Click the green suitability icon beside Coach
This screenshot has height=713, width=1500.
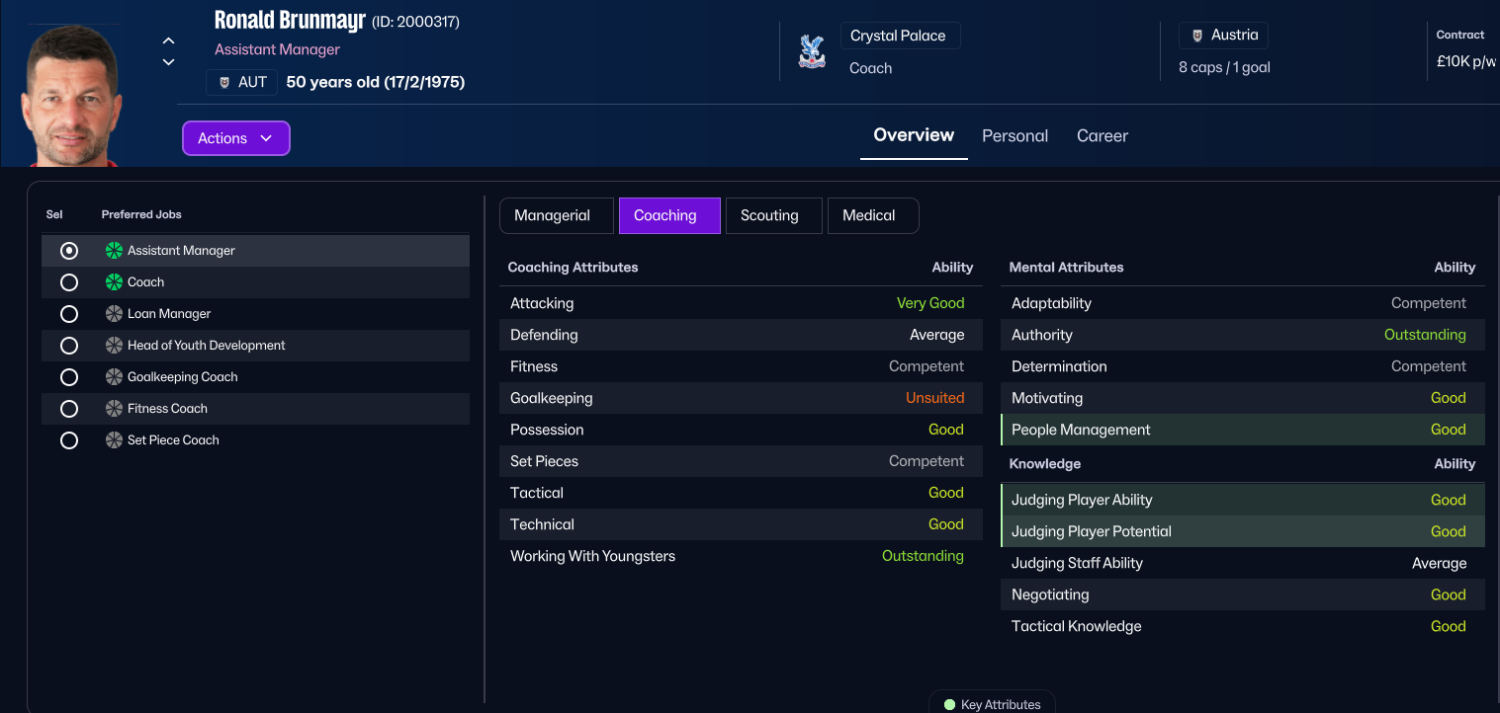(x=114, y=282)
